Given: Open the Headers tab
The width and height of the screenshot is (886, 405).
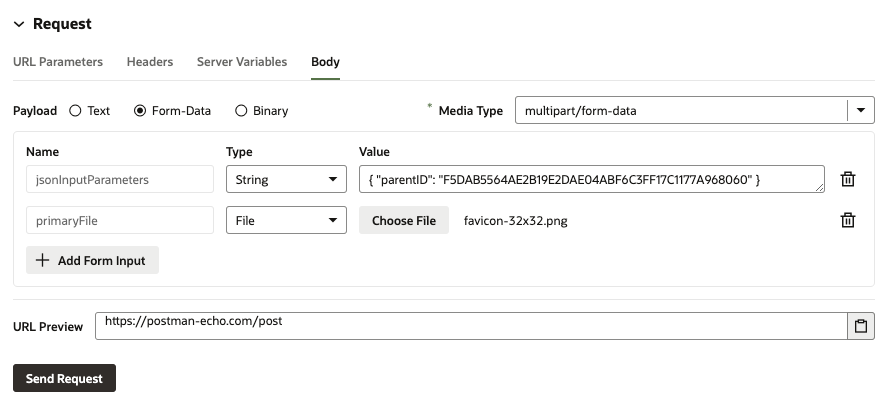Looking at the screenshot, I should click(150, 62).
